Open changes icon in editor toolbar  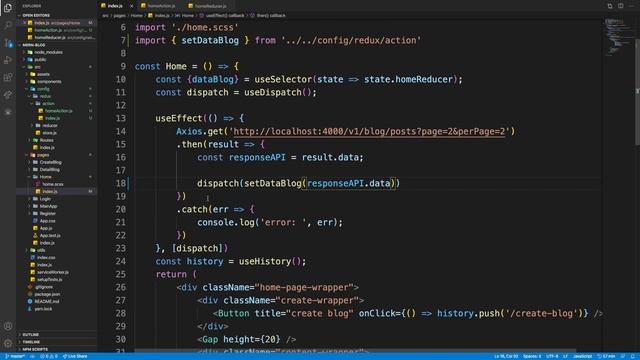tap(610, 6)
